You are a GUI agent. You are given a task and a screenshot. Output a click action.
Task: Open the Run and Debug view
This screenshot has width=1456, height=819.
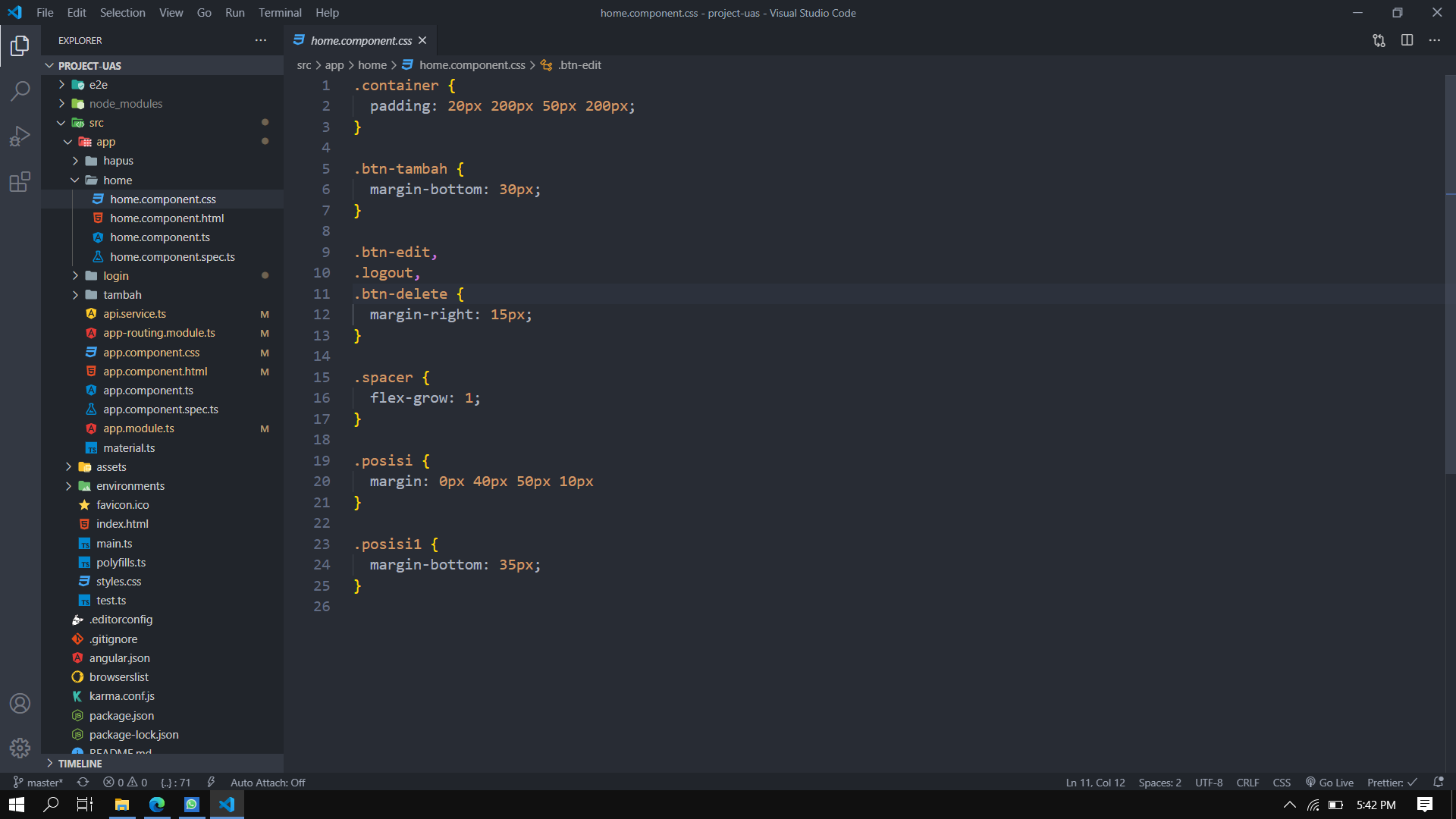coord(20,136)
